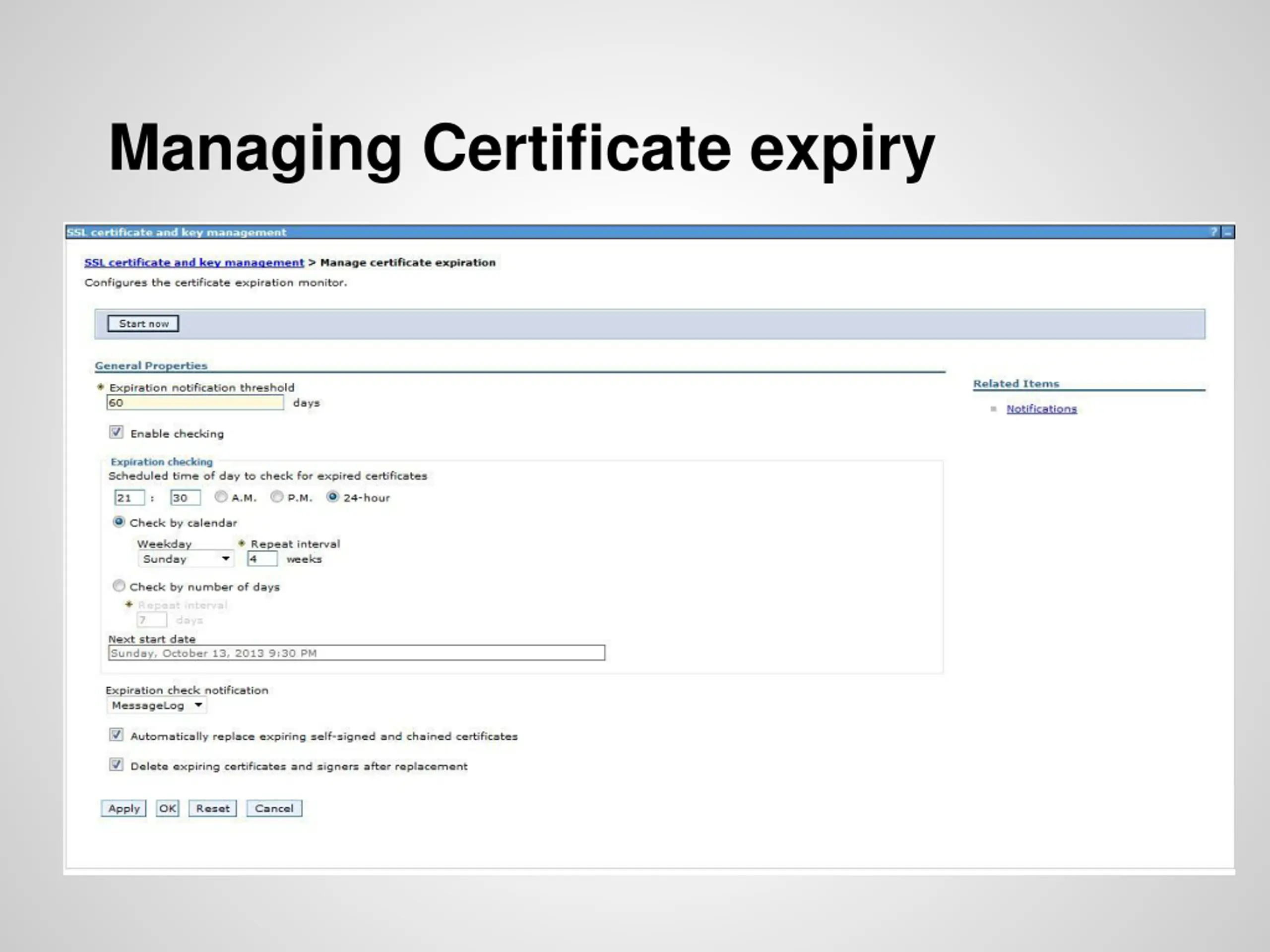
Task: Click the help question mark icon in title bar
Action: pos(1214,232)
